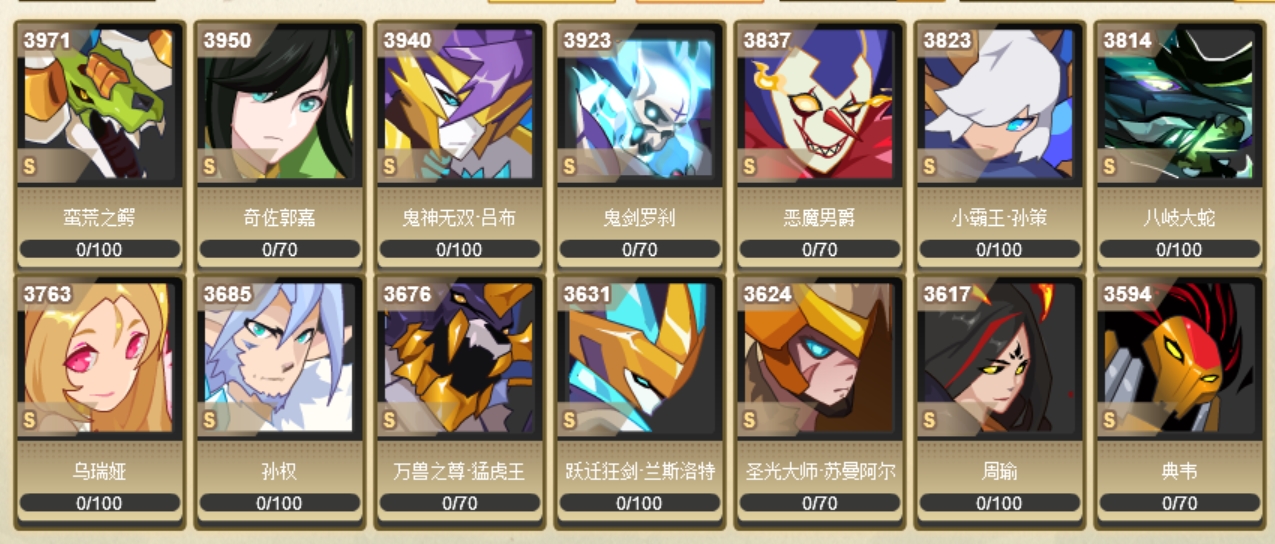Click the 3594 score on 典韦 card
The height and width of the screenshot is (544, 1275).
1127,295
